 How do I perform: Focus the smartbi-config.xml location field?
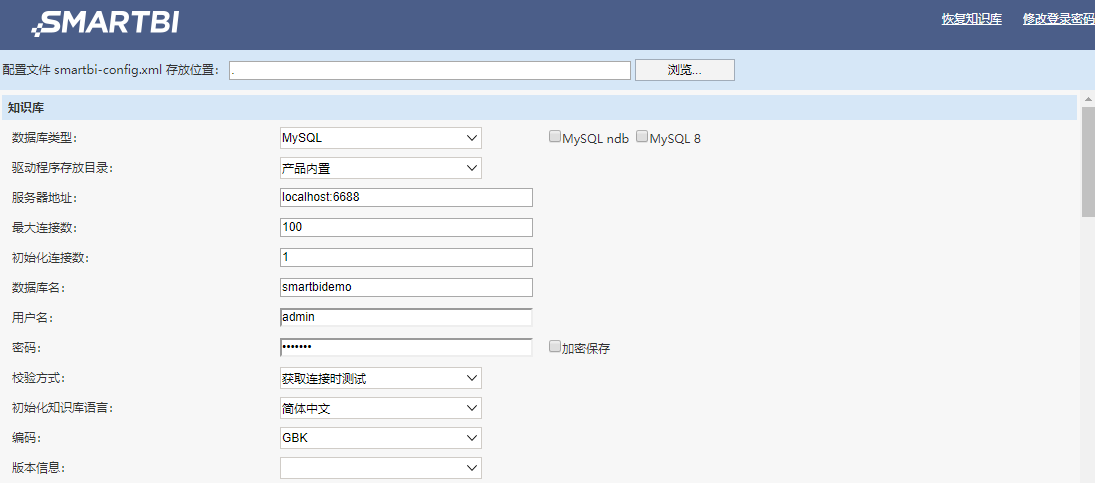point(430,70)
